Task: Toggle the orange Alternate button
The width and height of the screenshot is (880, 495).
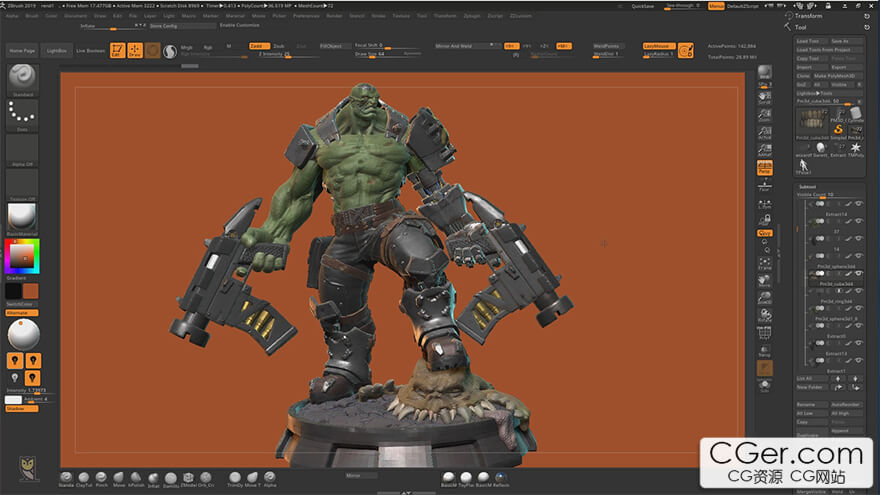Action: pos(22,313)
